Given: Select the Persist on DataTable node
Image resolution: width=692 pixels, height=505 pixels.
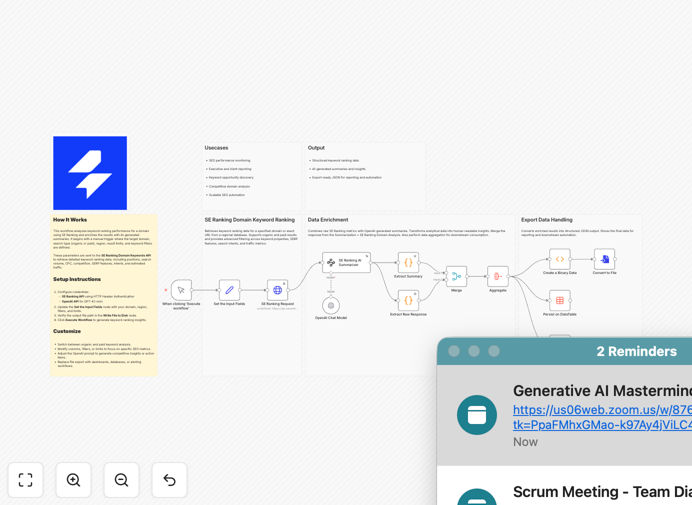Looking at the screenshot, I should [x=560, y=301].
